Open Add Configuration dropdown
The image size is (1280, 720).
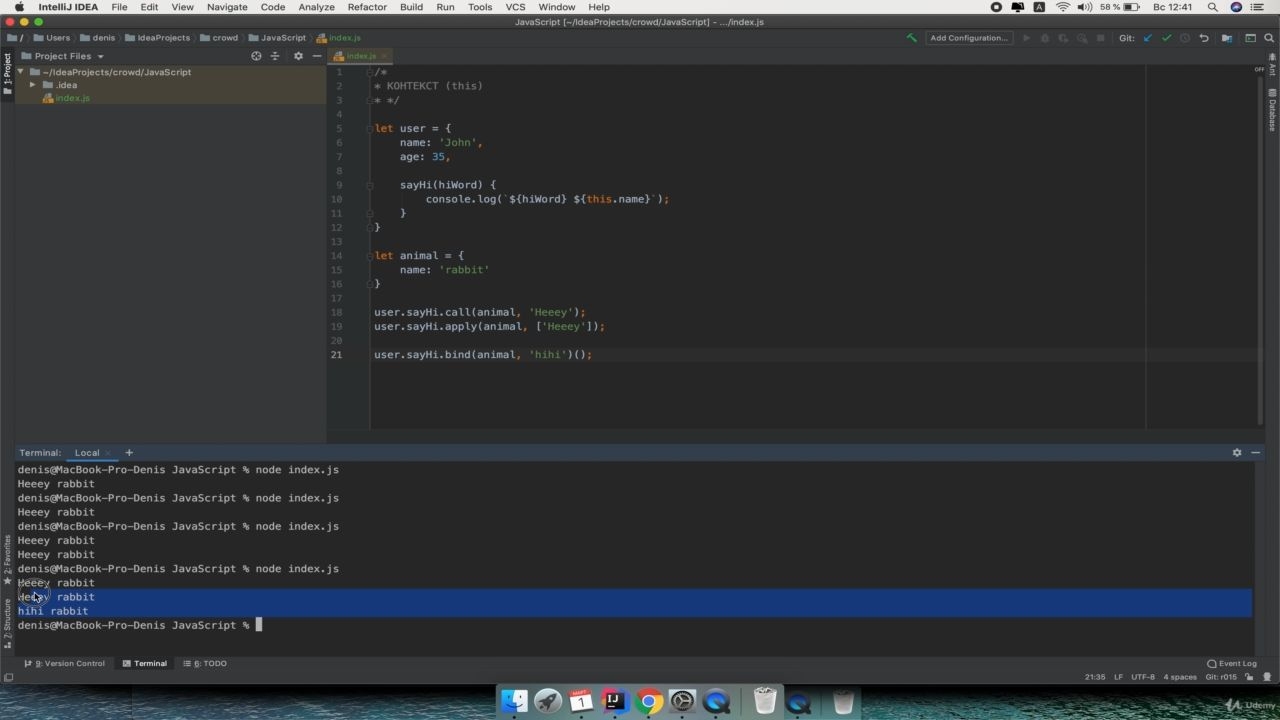pyautogui.click(x=969, y=38)
